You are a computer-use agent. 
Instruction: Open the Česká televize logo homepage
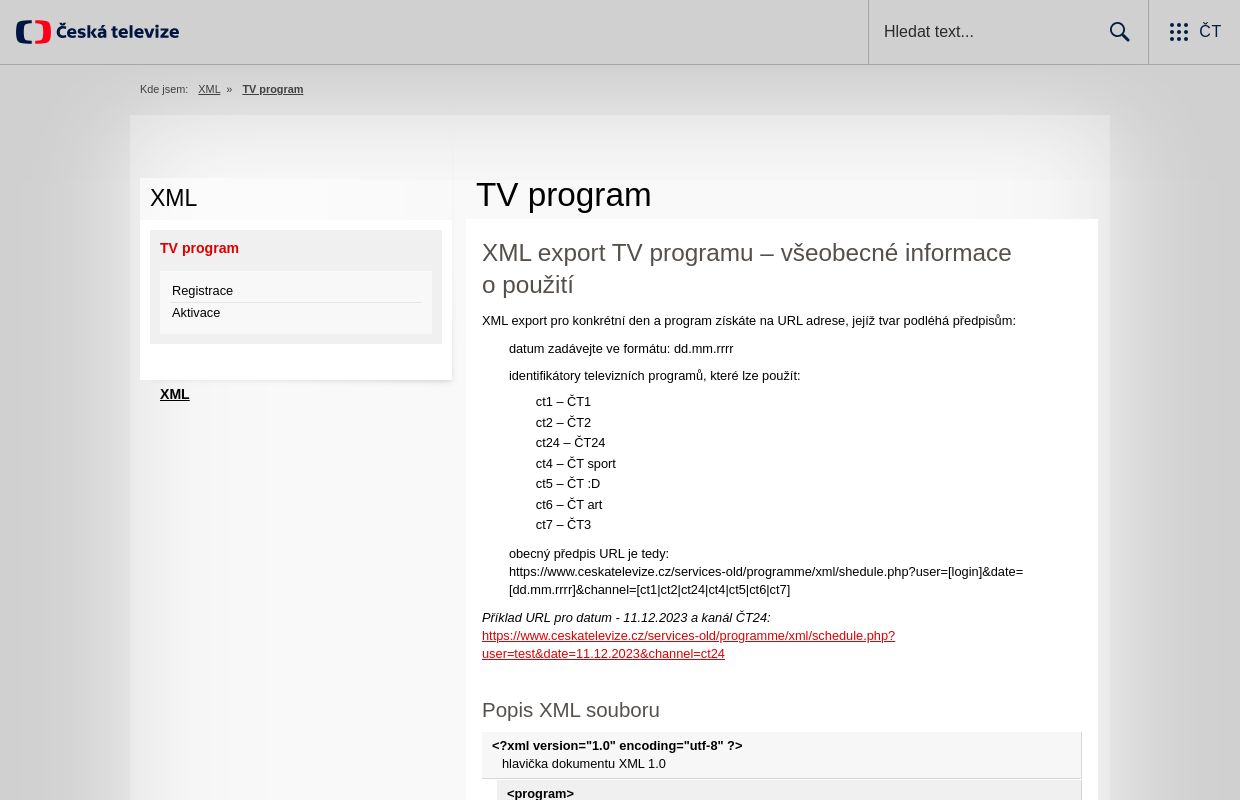pos(97,32)
